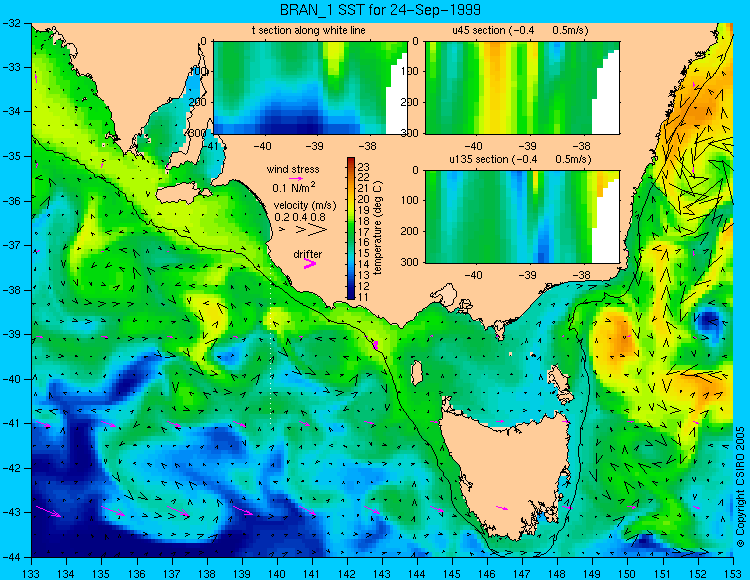Click the largest black velocity legend arrowhead

(317, 230)
